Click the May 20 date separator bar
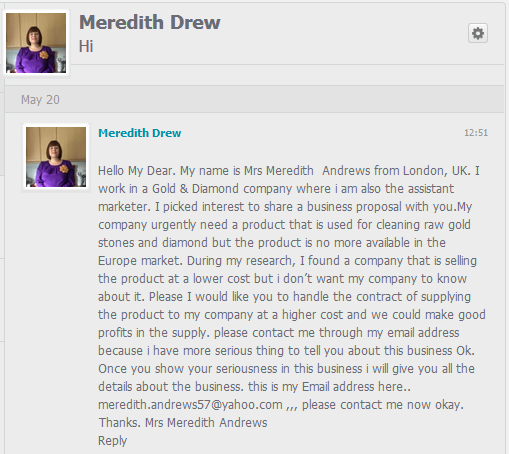 click(254, 99)
